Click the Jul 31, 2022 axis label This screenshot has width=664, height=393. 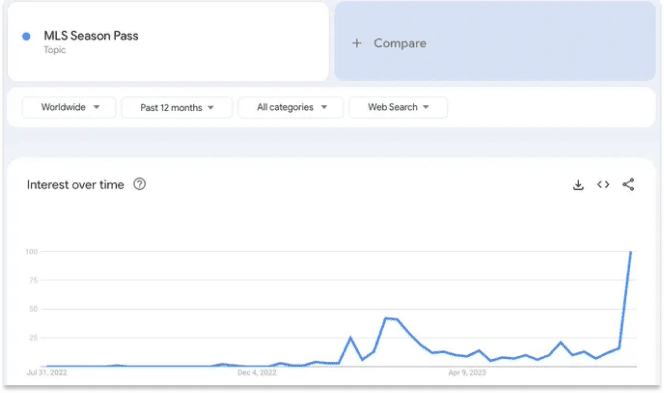[47, 373]
